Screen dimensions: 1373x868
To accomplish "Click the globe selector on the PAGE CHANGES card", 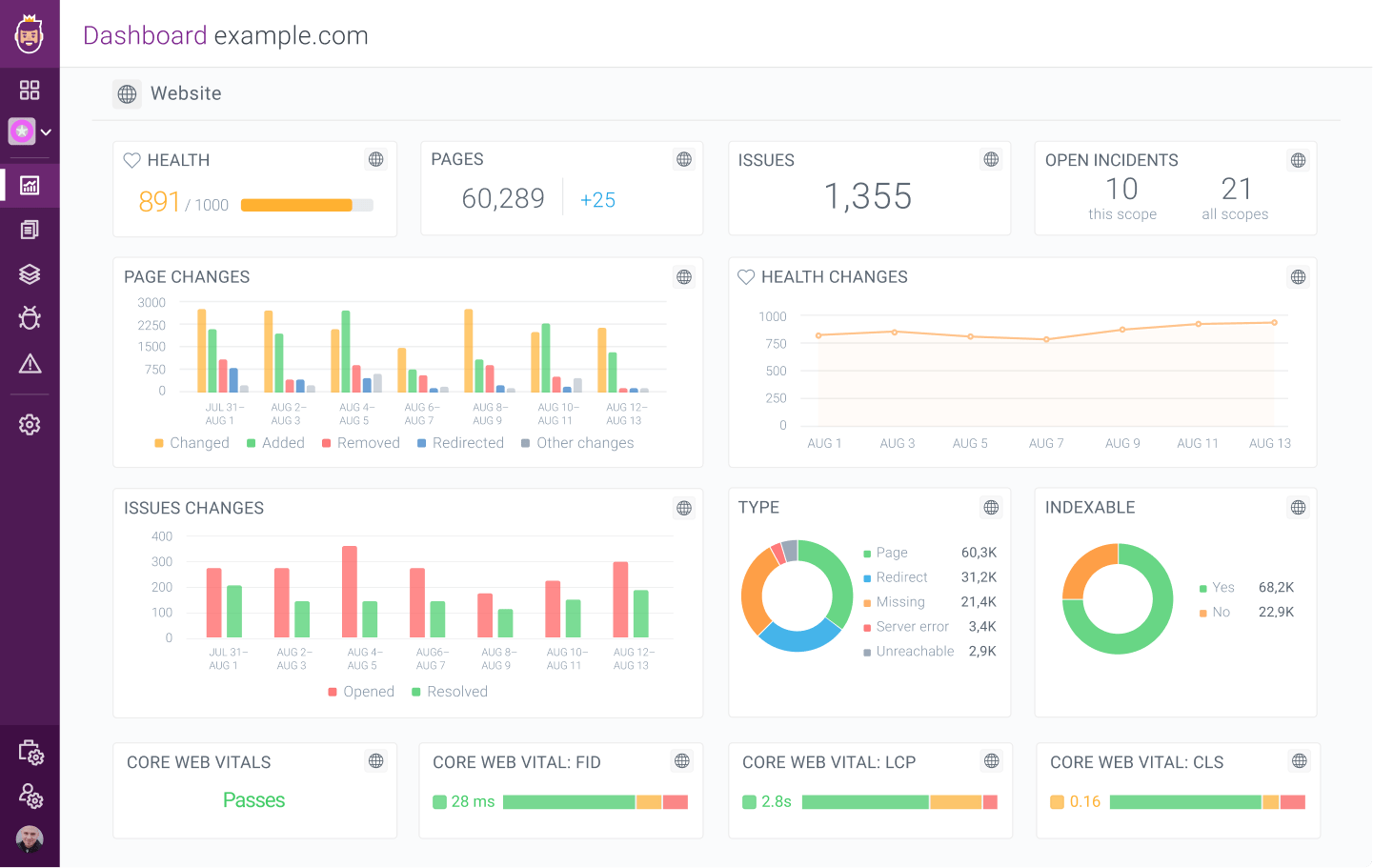I will click(683, 276).
